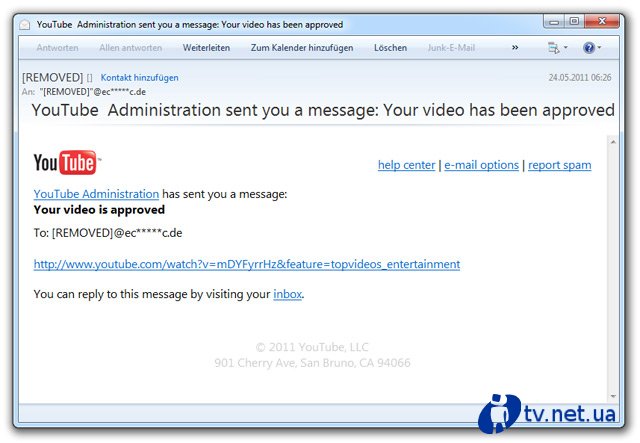Open the dropdown arrow beside the view icon
Image resolution: width=640 pixels, height=443 pixels.
[565, 48]
